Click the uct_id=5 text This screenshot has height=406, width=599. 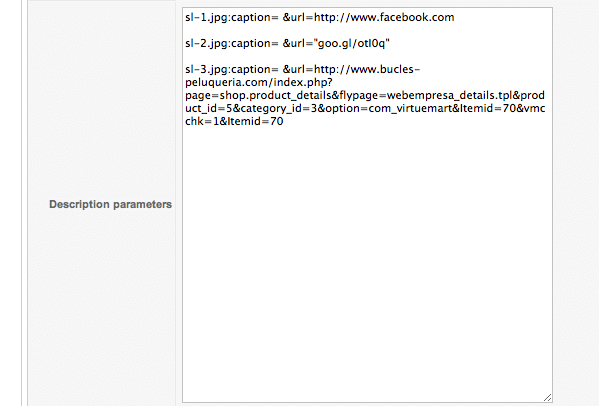point(209,108)
